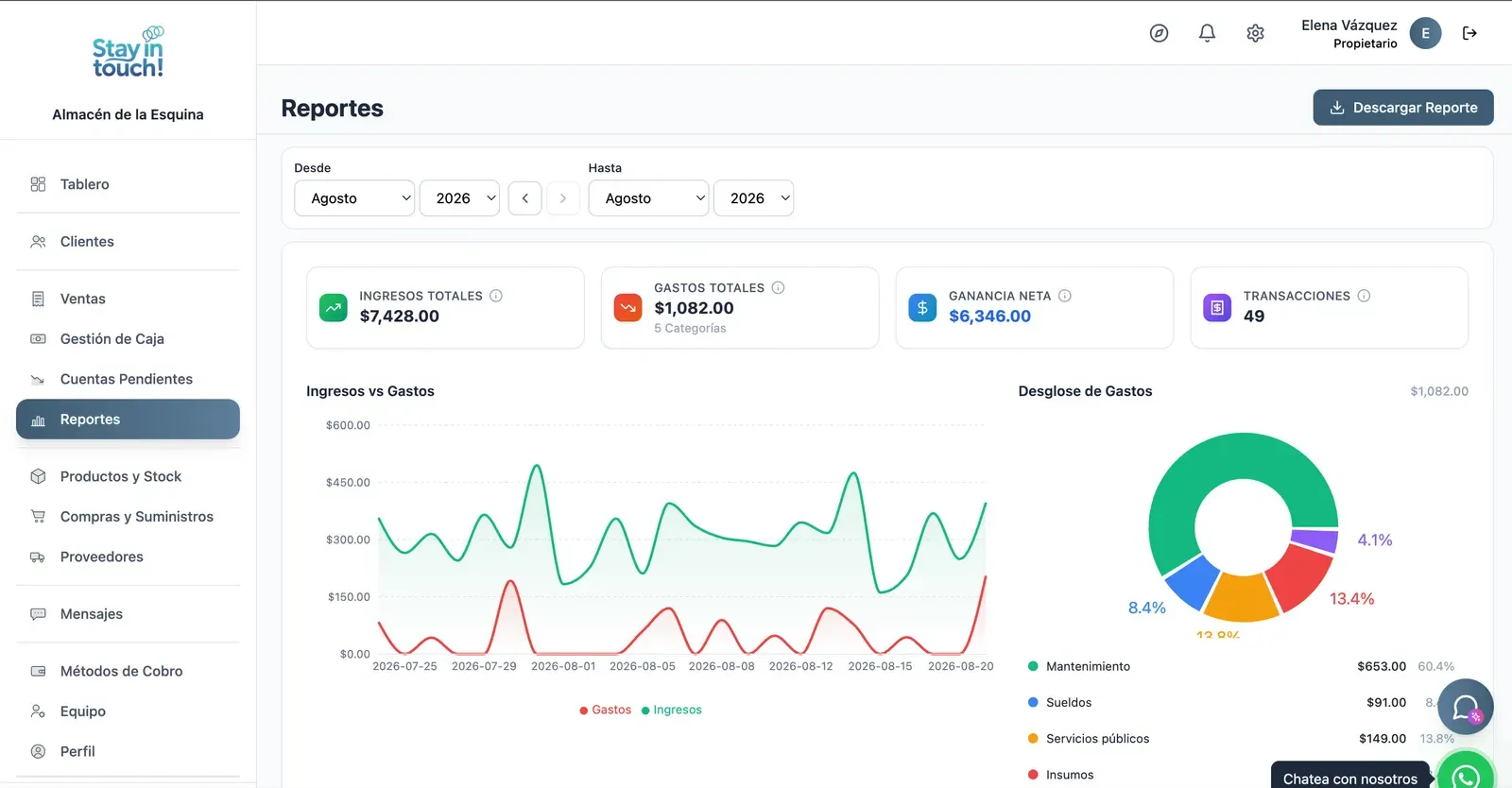The height and width of the screenshot is (788, 1512).
Task: Click the WhatsApp chat icon
Action: [x=1466, y=772]
